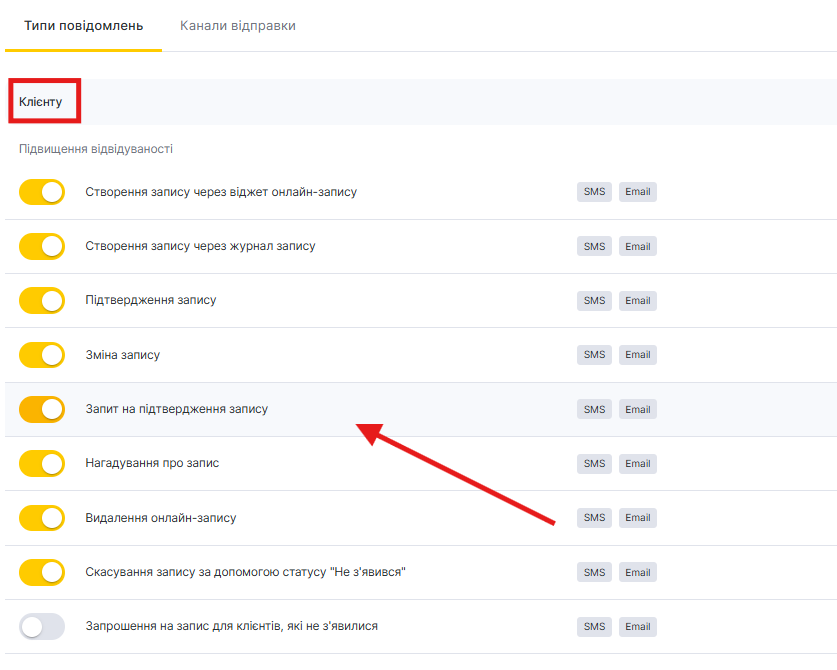Switch off Запит на підтвердження запису toggle
Viewport: 837px width, 670px height.
[x=42, y=409]
